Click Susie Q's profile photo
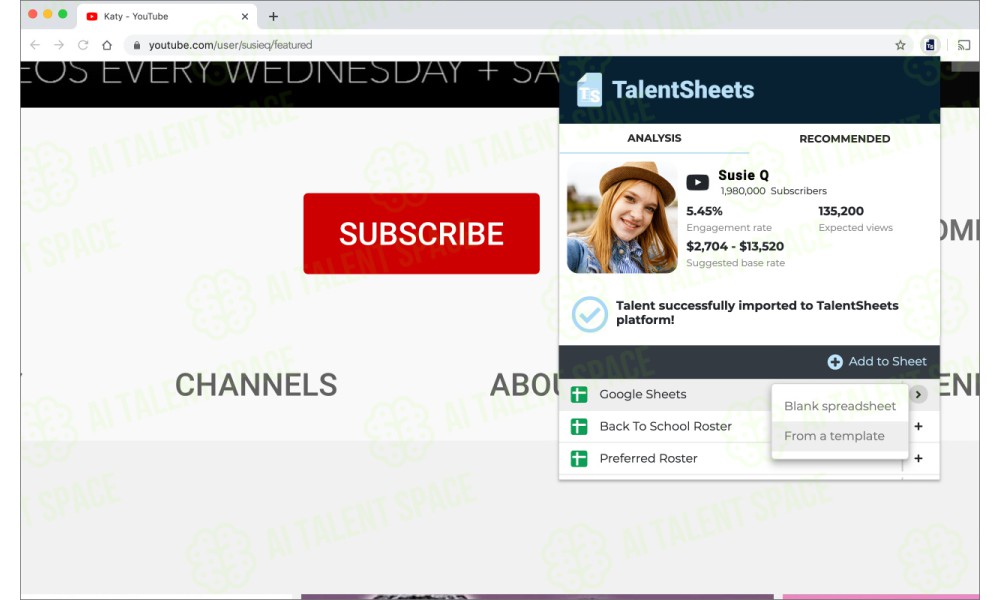This screenshot has height=600, width=1000. point(622,217)
